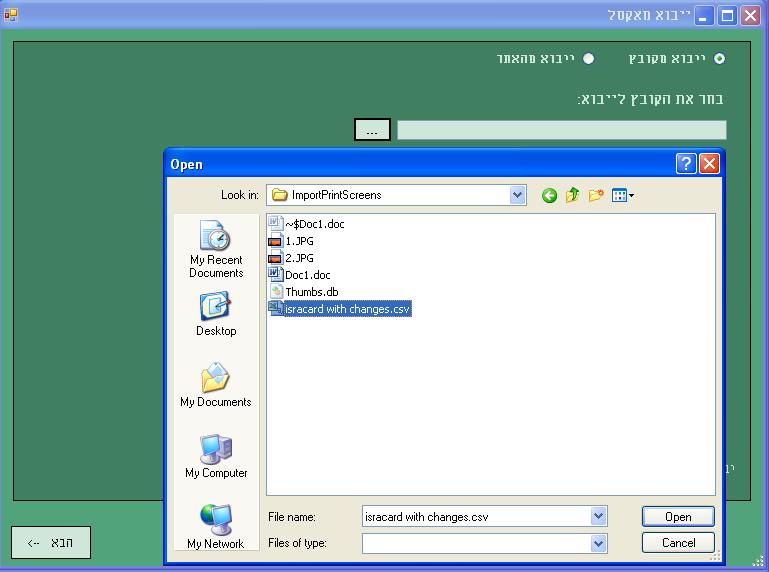Open the My Computer shortcut
The height and width of the screenshot is (572, 769).
click(x=216, y=457)
